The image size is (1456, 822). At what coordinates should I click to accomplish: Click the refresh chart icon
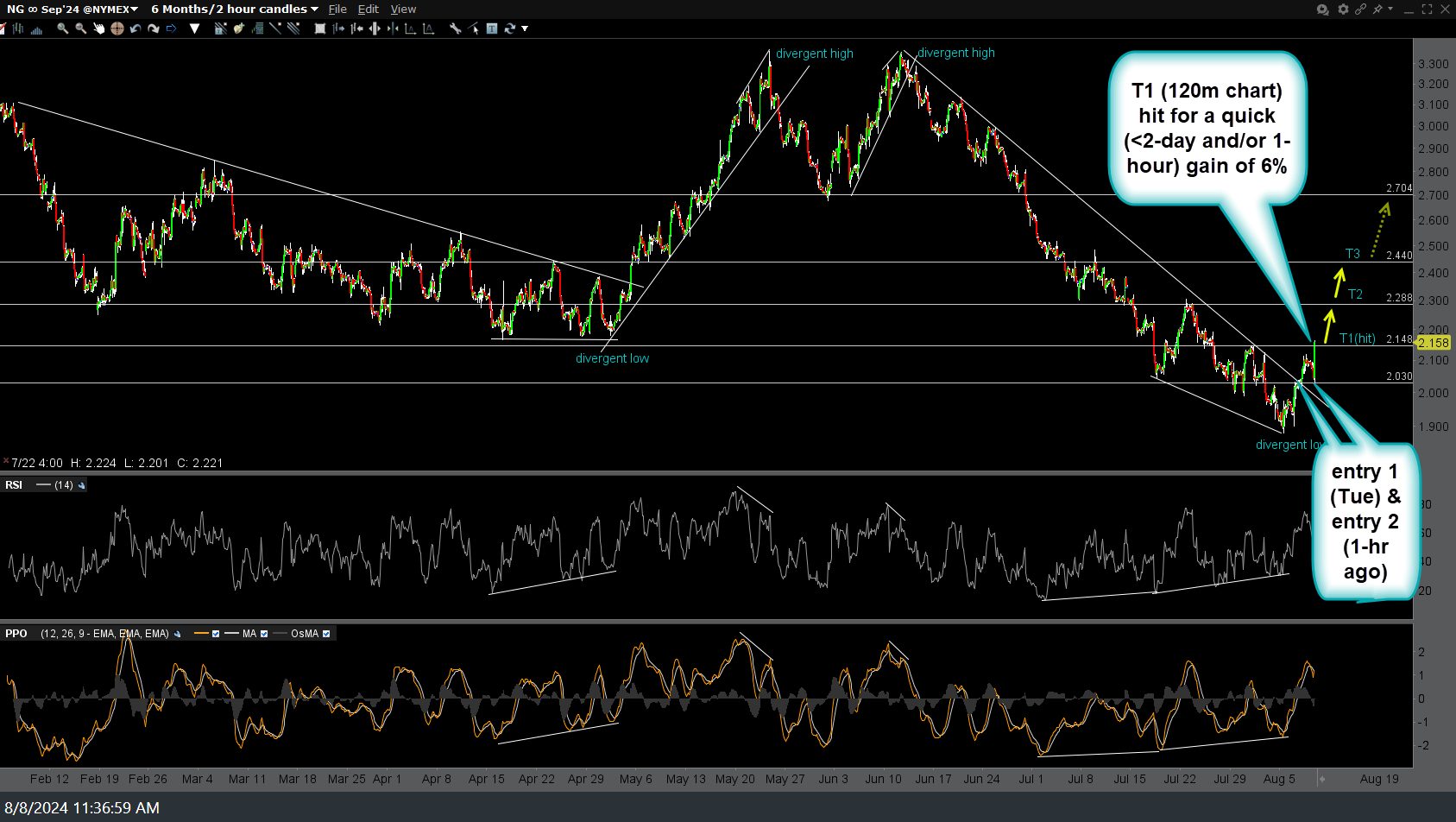point(510,28)
